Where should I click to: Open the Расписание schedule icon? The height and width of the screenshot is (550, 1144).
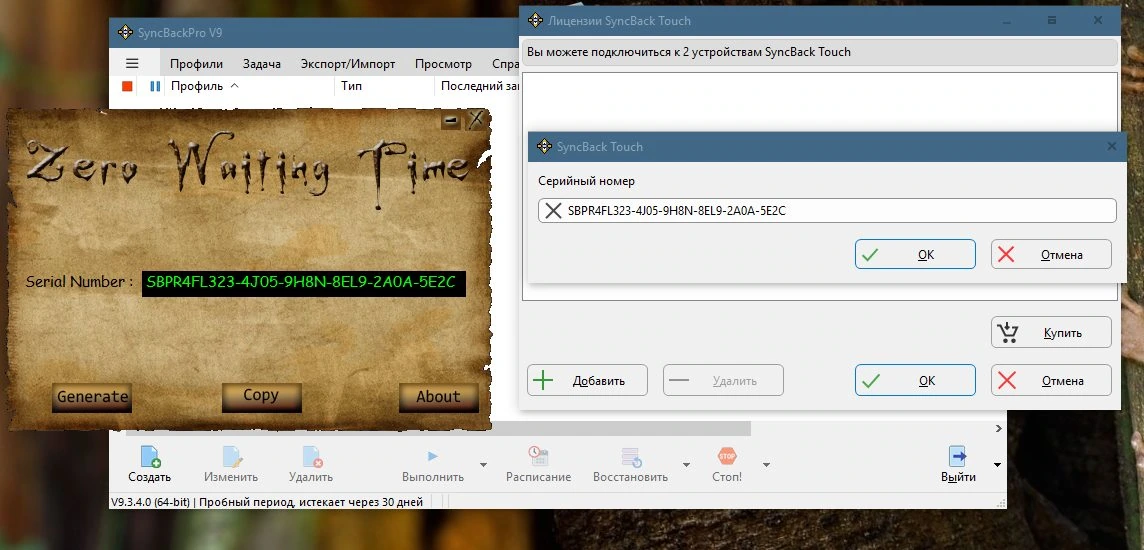538,457
